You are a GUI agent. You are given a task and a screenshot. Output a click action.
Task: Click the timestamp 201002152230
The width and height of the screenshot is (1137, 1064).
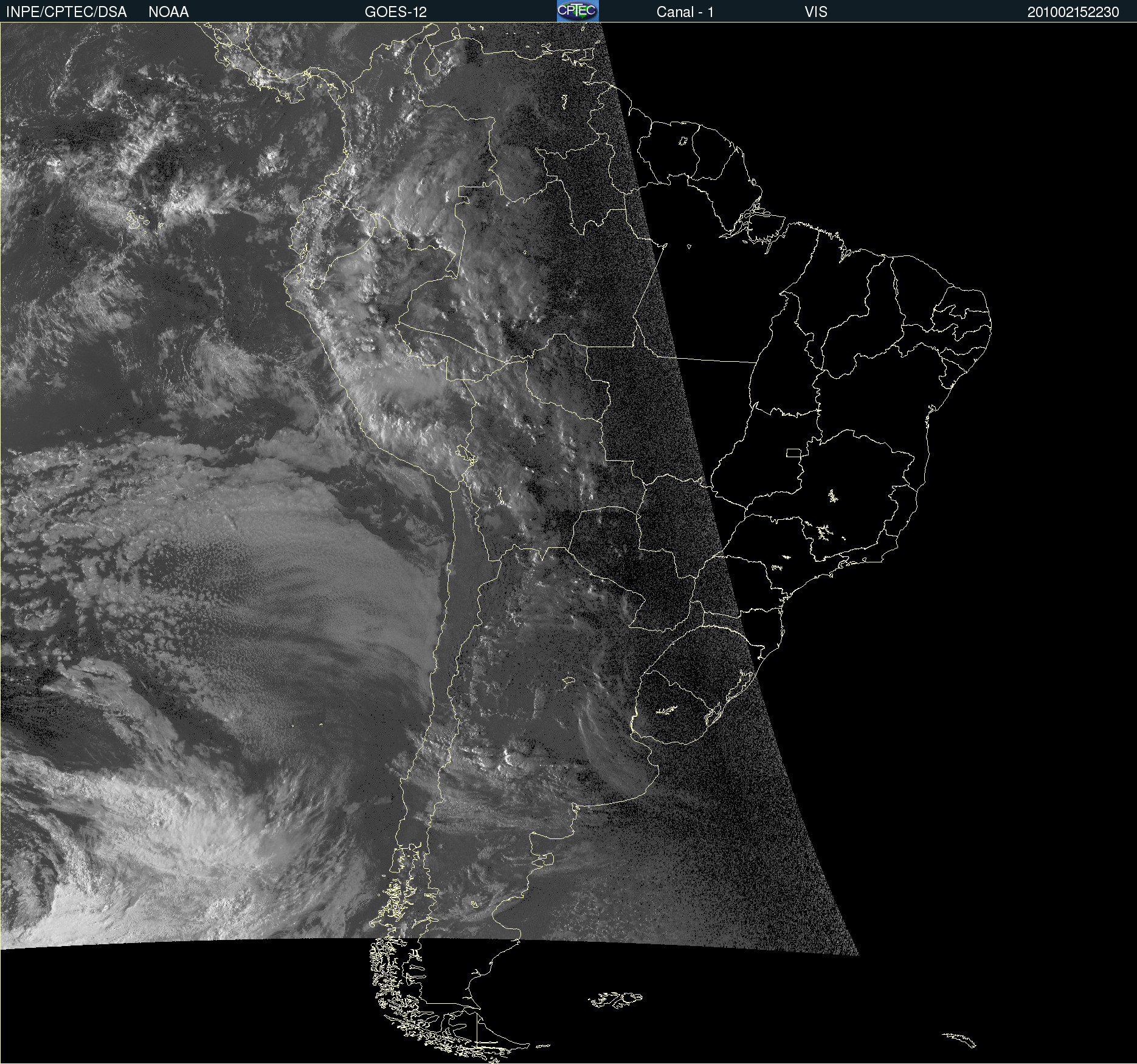click(1073, 12)
